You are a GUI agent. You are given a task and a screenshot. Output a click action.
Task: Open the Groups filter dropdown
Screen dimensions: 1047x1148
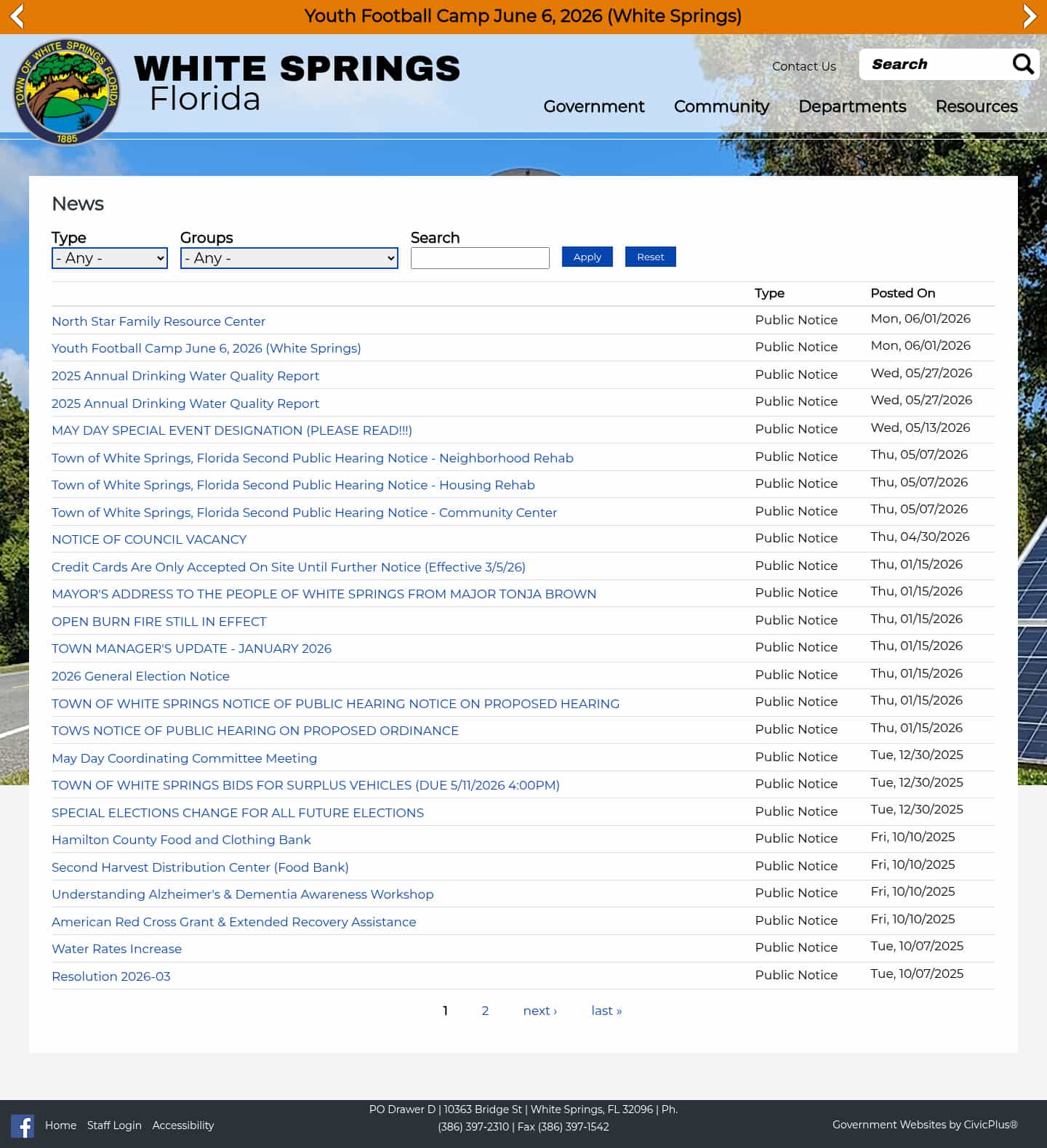pos(289,258)
